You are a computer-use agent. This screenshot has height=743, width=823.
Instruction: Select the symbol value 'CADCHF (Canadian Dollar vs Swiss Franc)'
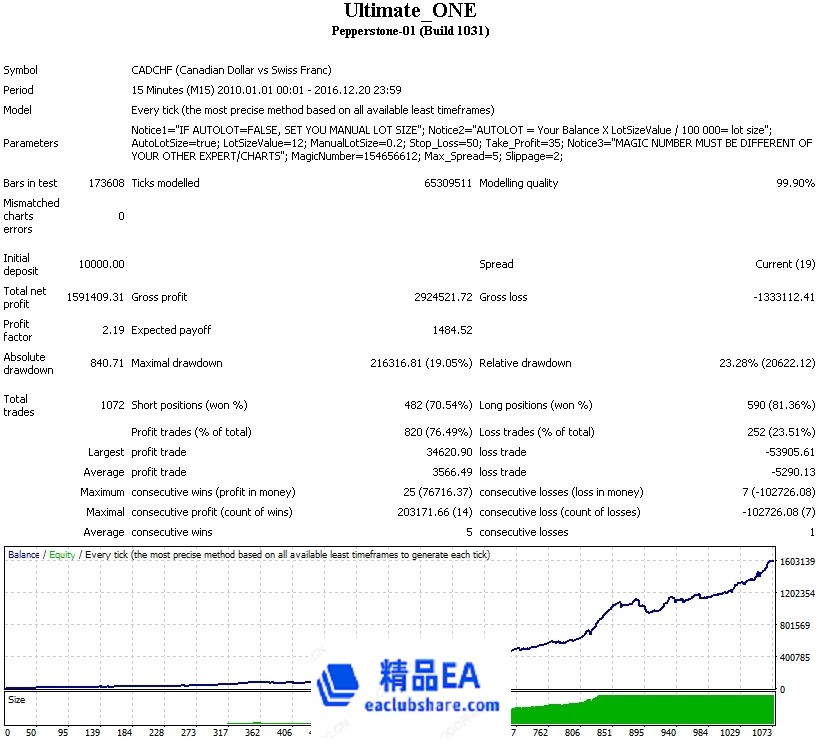pos(231,70)
